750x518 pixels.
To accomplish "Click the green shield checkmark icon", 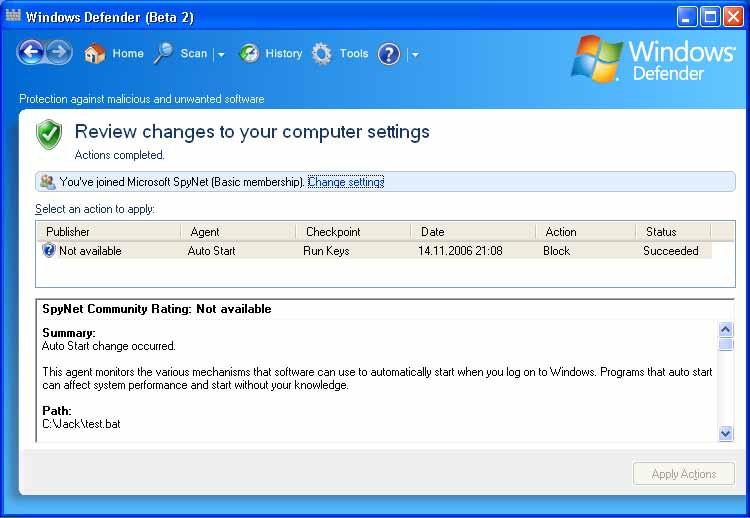I will click(49, 134).
